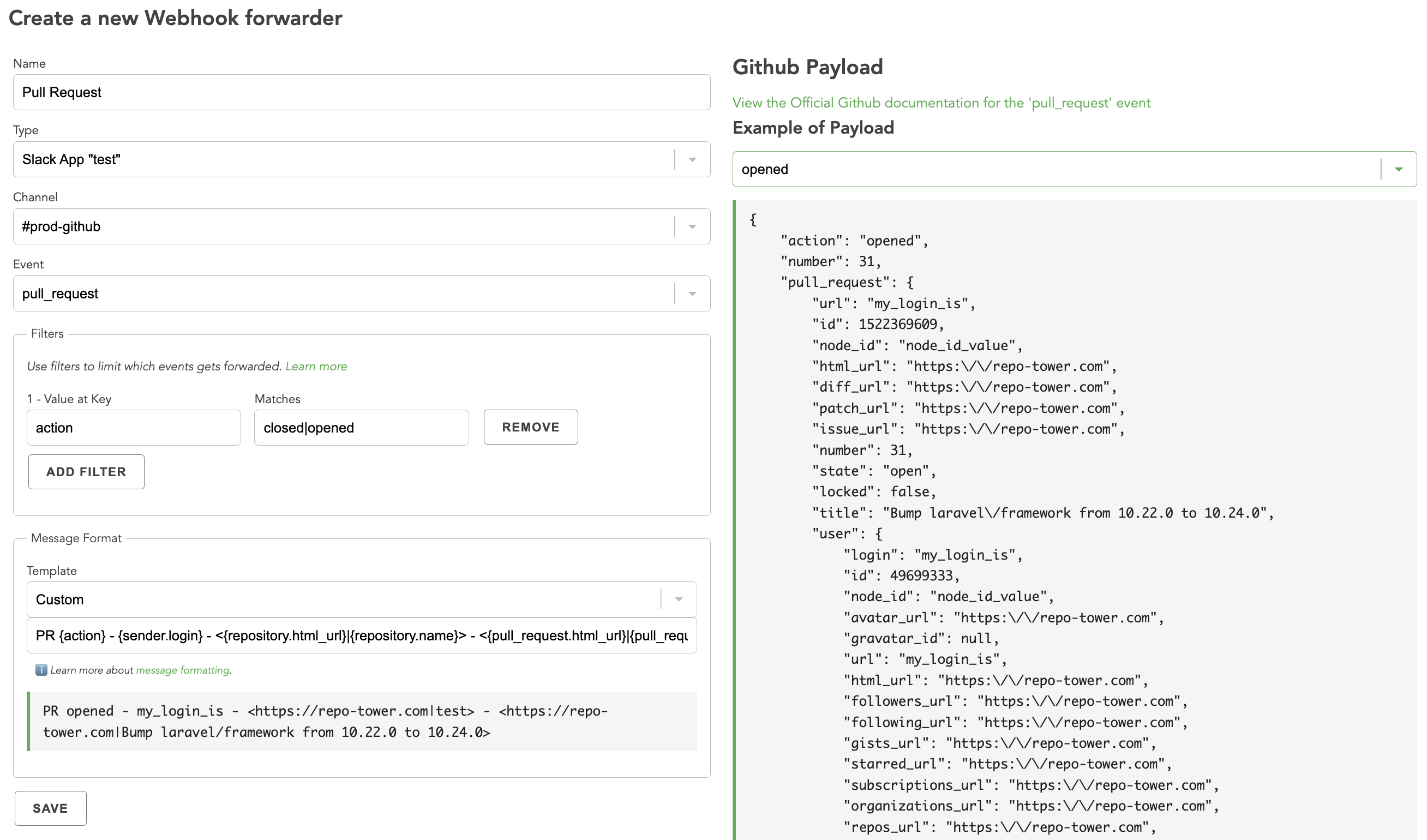Image resolution: width=1427 pixels, height=840 pixels.
Task: Click the ADD FILTER button
Action: tap(86, 471)
